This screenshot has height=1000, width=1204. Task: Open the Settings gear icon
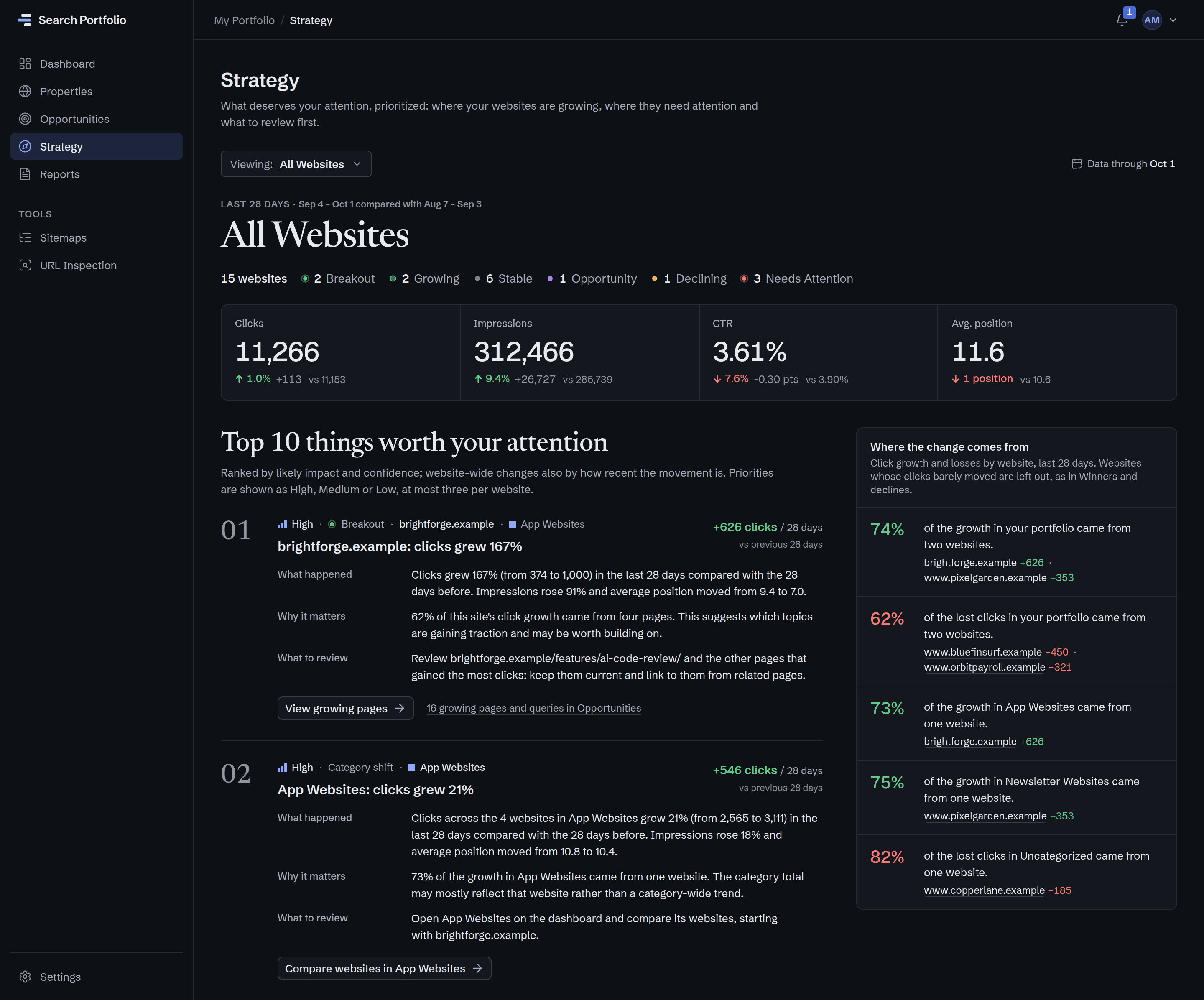25,977
